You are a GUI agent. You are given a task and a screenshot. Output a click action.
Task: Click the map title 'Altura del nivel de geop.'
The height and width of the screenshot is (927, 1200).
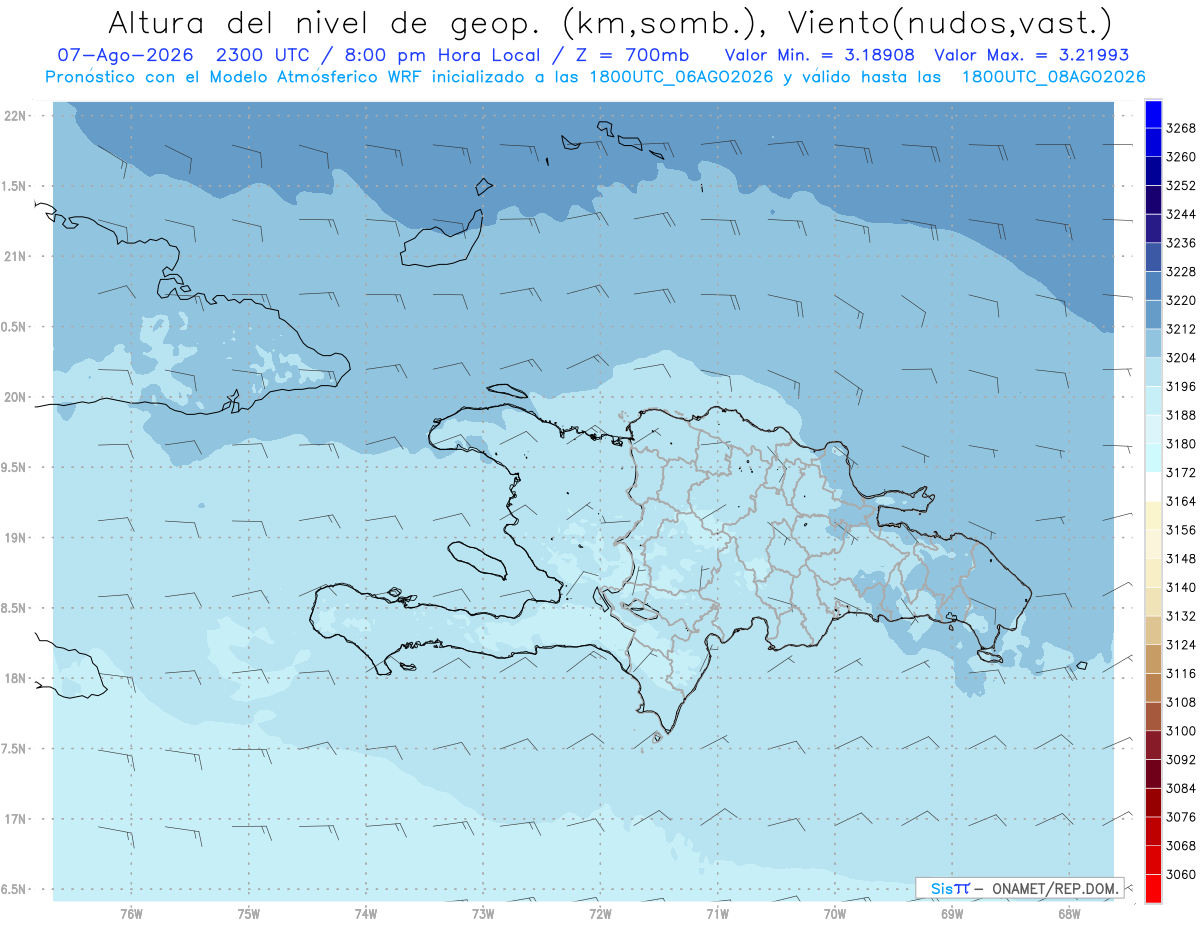[x=326, y=22]
